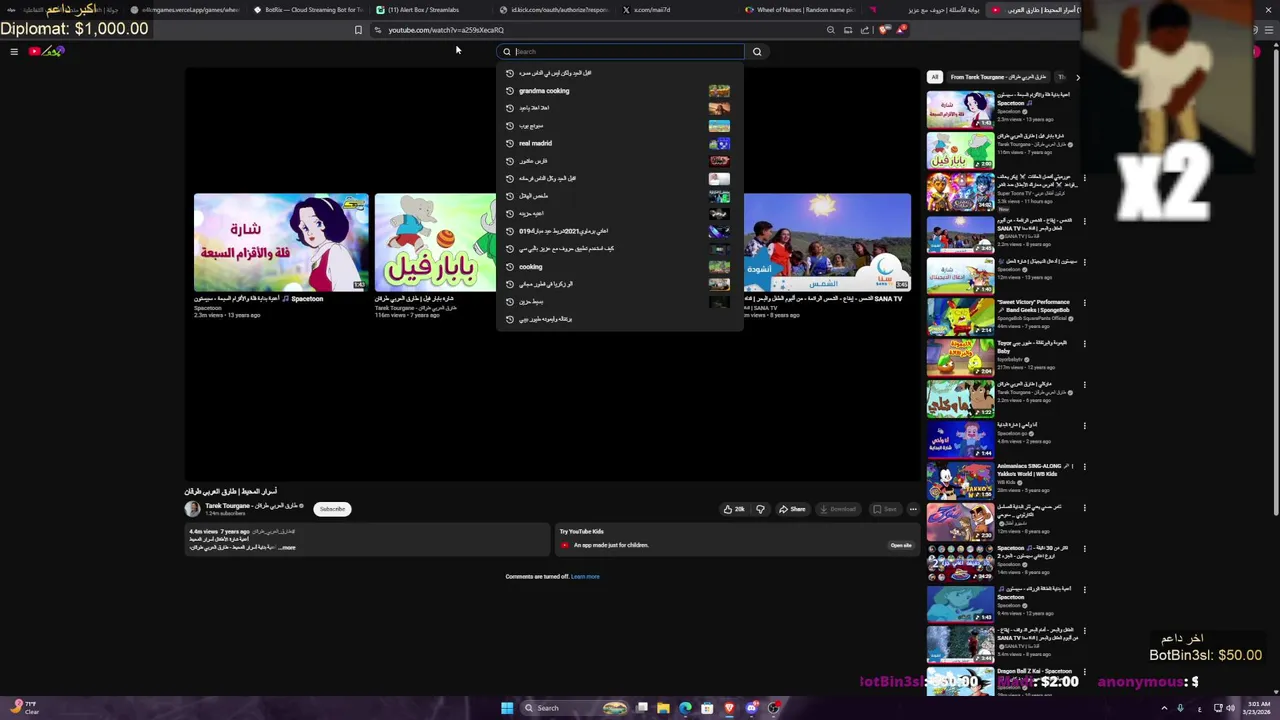This screenshot has height=720, width=1280.
Task: Click the youtube.com address bar URL
Action: pyautogui.click(x=446, y=30)
